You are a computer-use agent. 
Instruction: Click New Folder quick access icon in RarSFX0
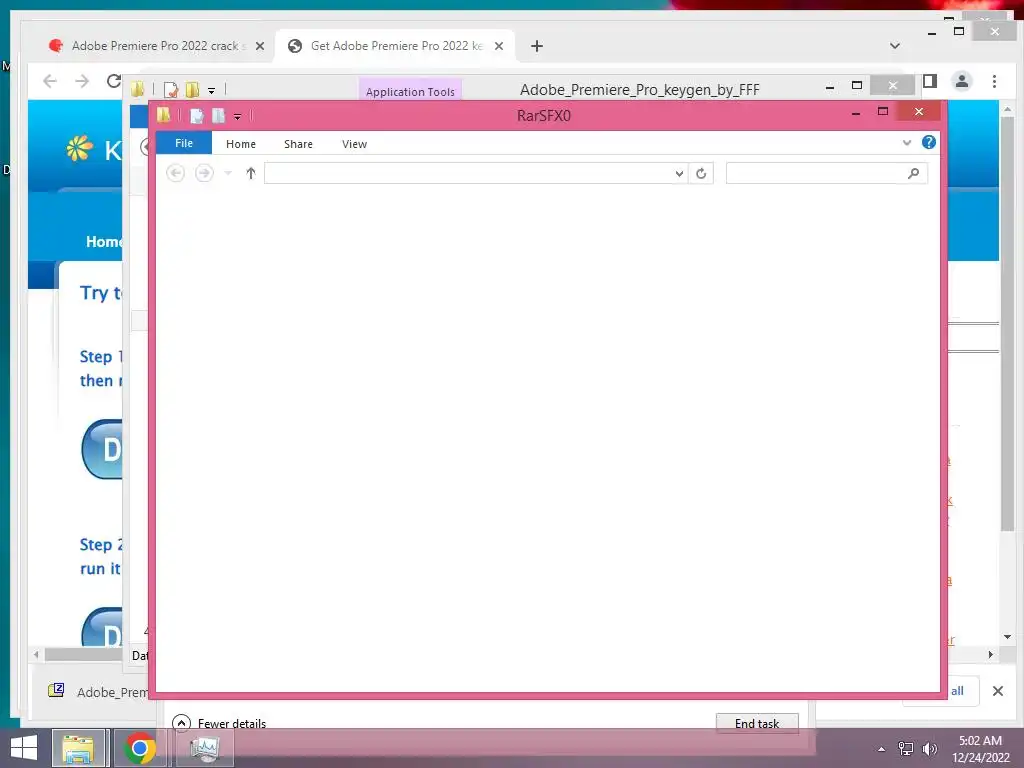218,116
